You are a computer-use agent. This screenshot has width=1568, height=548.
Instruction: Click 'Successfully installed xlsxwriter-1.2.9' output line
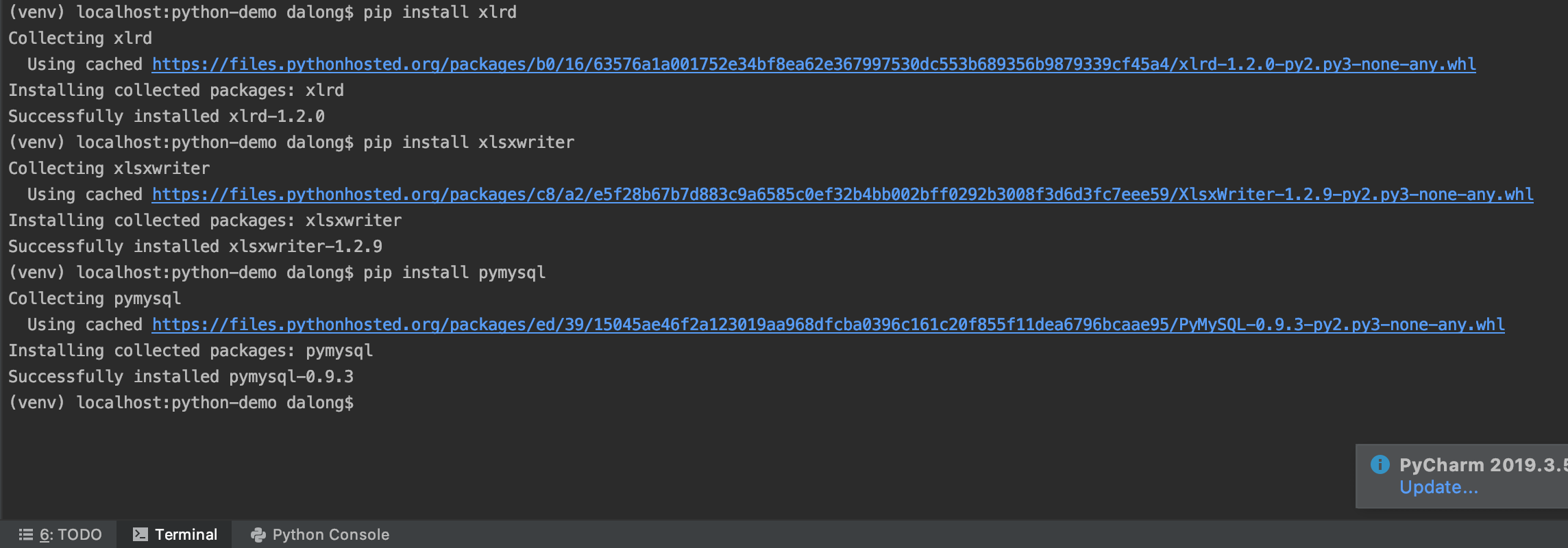[x=195, y=247]
